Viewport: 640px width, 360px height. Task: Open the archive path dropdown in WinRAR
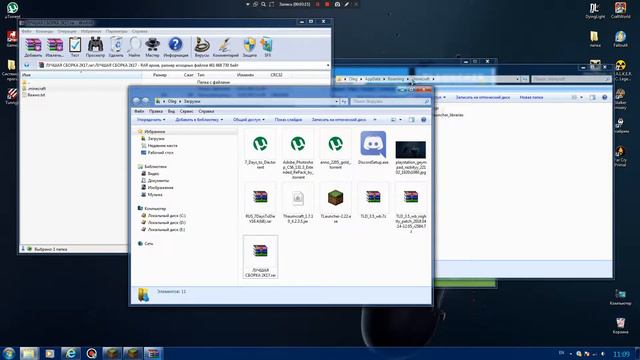tap(328, 65)
